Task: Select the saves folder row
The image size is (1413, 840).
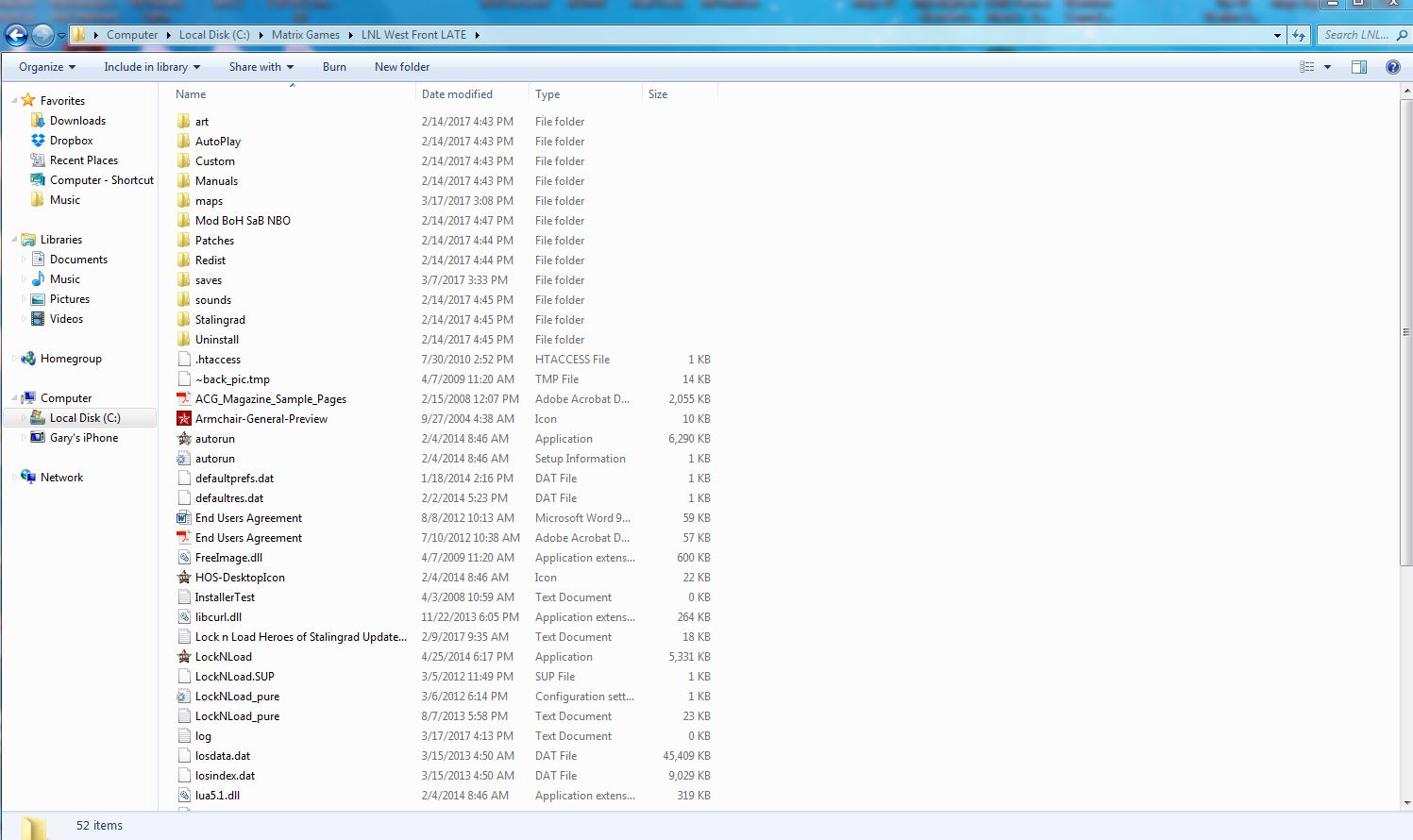Action: point(444,280)
